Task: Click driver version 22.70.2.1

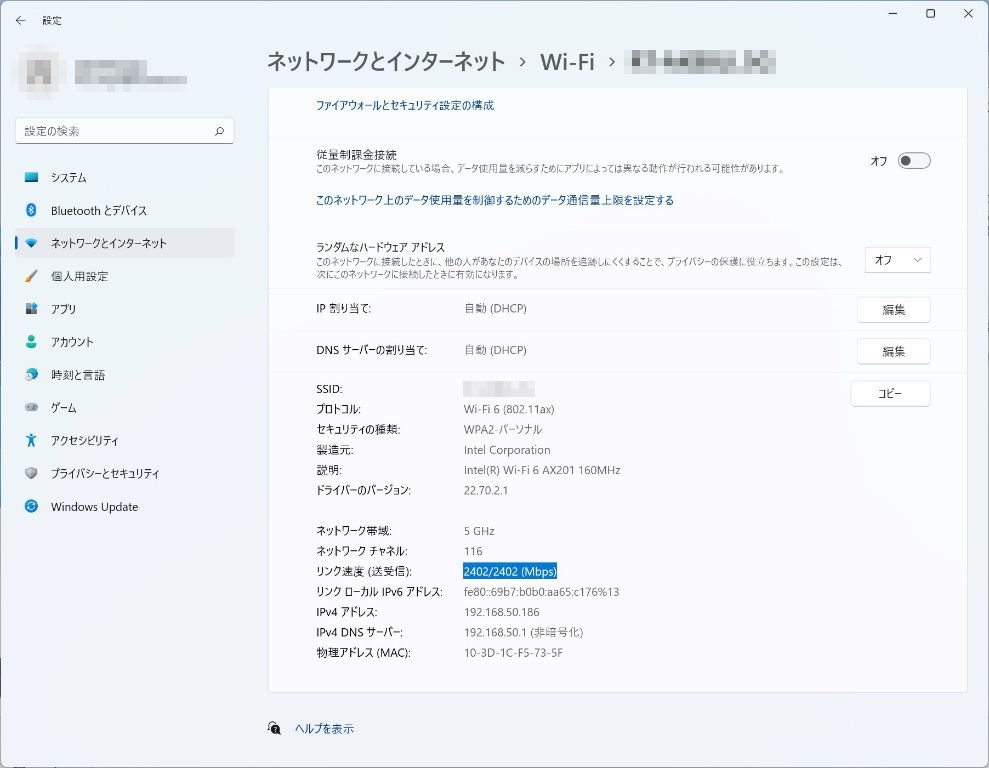Action: tap(486, 490)
